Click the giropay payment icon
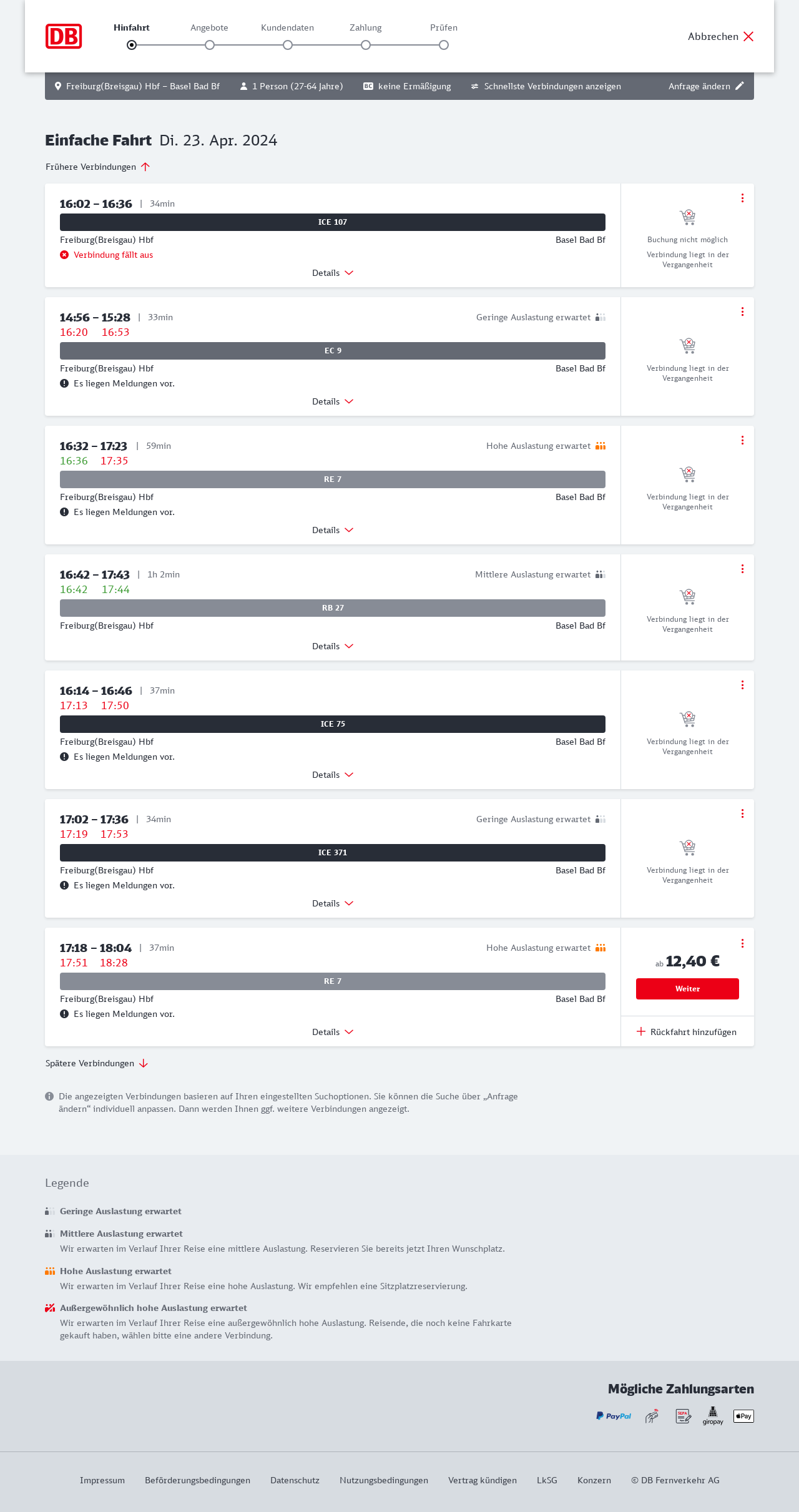The height and width of the screenshot is (1512, 799). click(713, 1416)
